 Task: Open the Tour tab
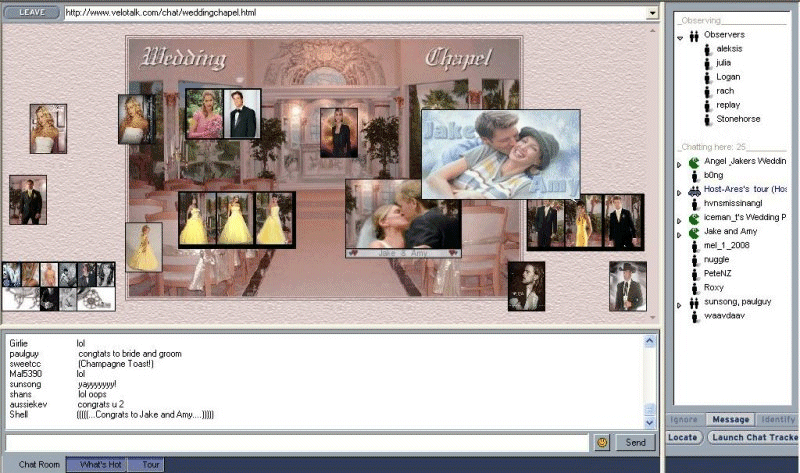coord(150,465)
